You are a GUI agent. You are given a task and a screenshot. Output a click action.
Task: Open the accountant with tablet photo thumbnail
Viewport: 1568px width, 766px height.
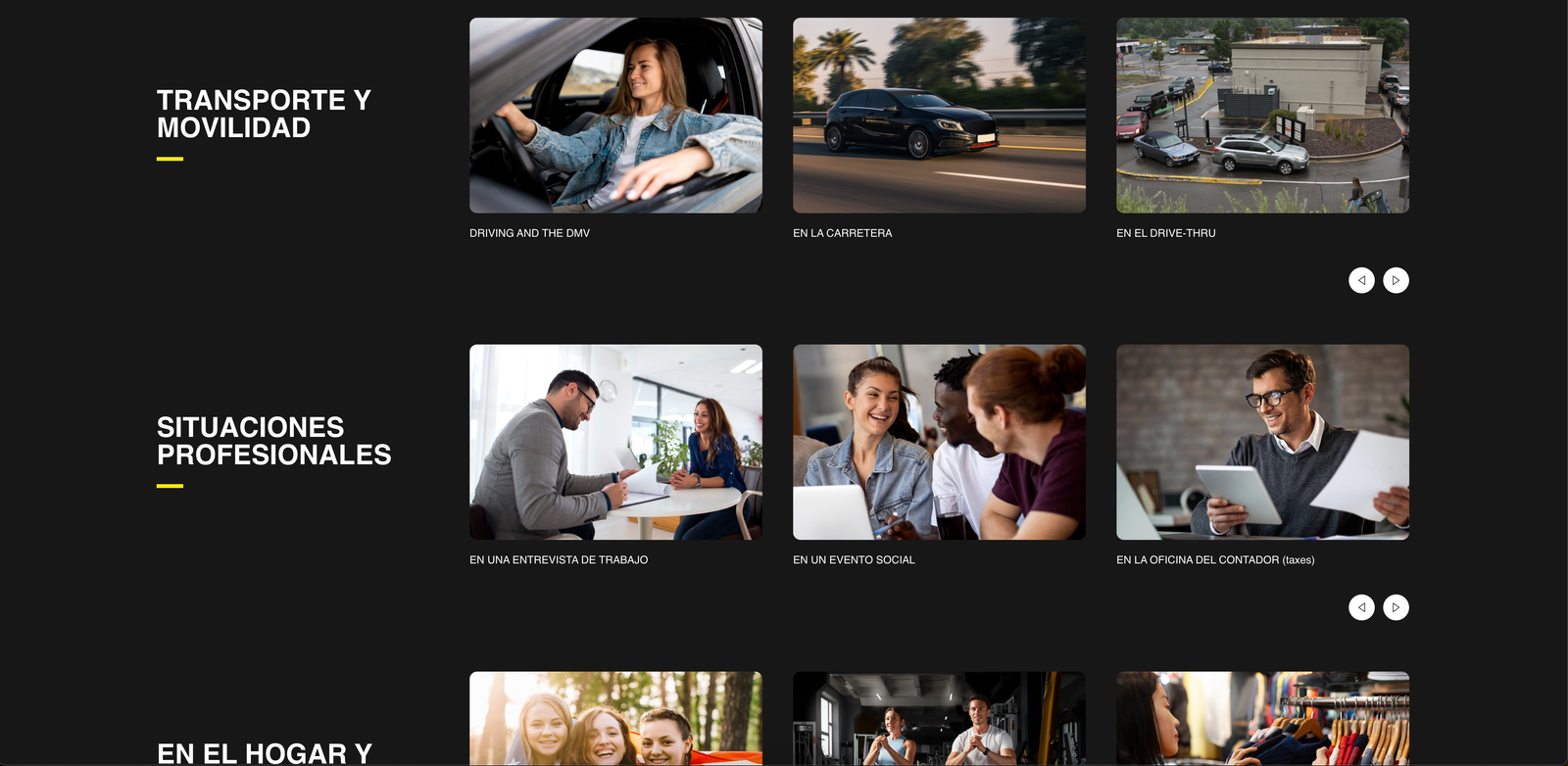click(x=1262, y=442)
